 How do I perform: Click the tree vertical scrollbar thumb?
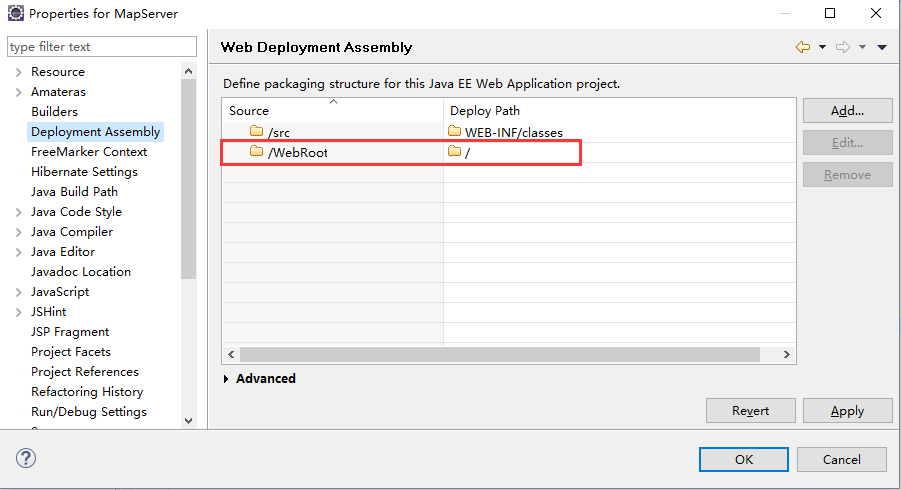(188, 179)
